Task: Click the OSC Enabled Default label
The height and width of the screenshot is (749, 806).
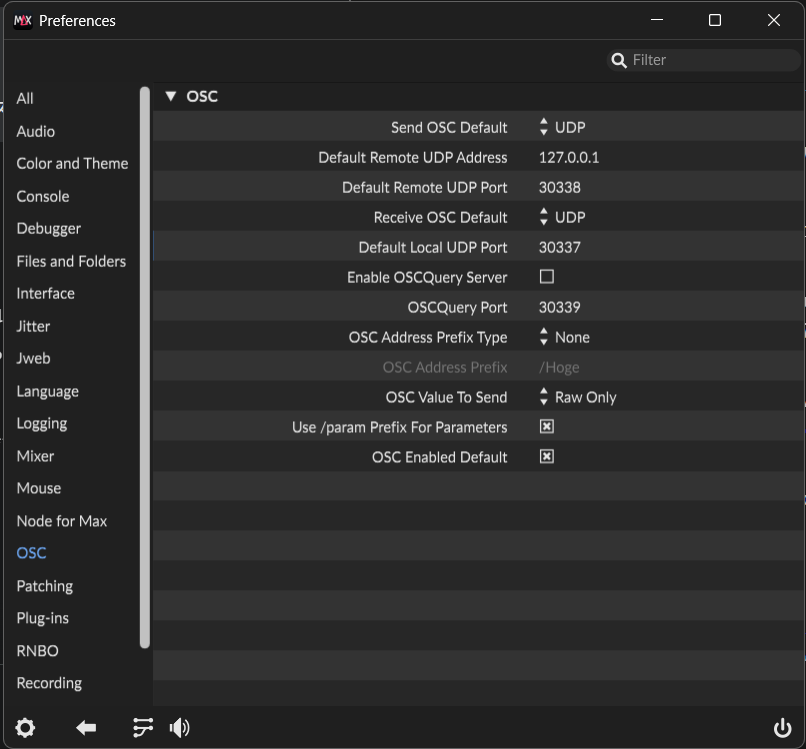Action: coord(439,457)
